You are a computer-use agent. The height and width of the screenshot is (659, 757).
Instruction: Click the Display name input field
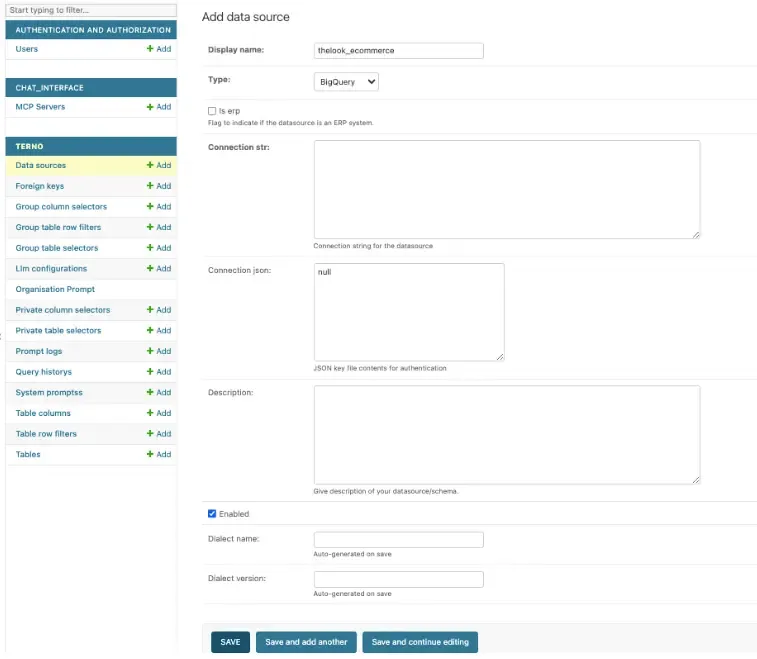pyautogui.click(x=398, y=51)
